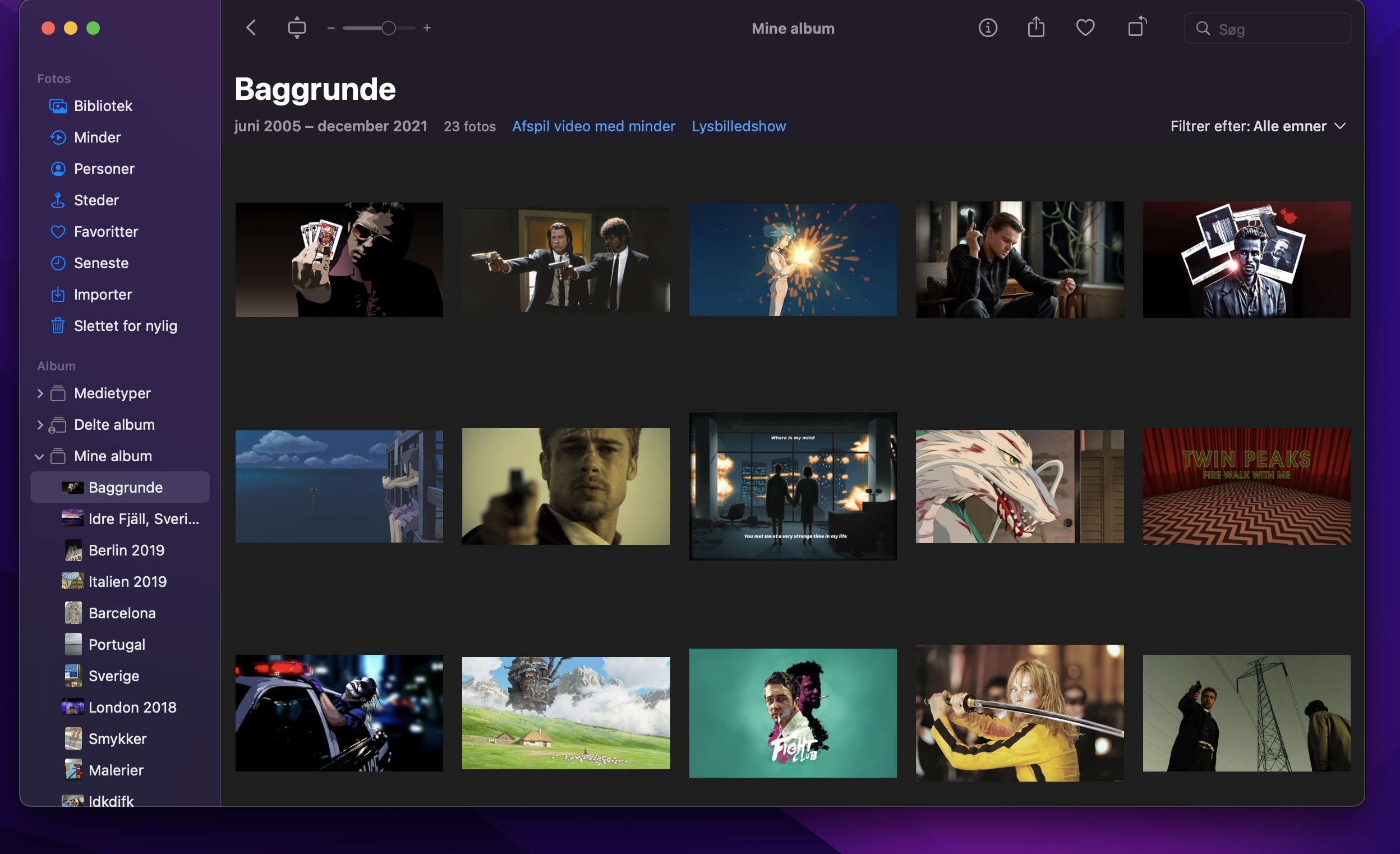Select the Berlin 2019 album
Viewport: 1400px width, 854px height.
pos(126,550)
